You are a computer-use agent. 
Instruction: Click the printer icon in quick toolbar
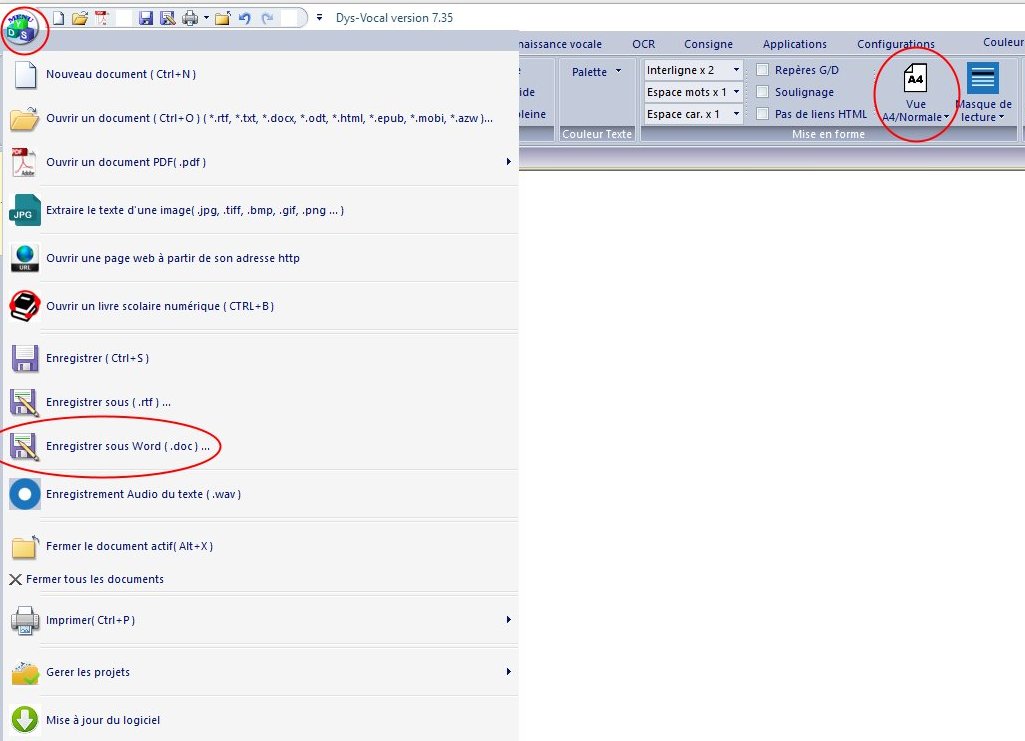click(190, 18)
